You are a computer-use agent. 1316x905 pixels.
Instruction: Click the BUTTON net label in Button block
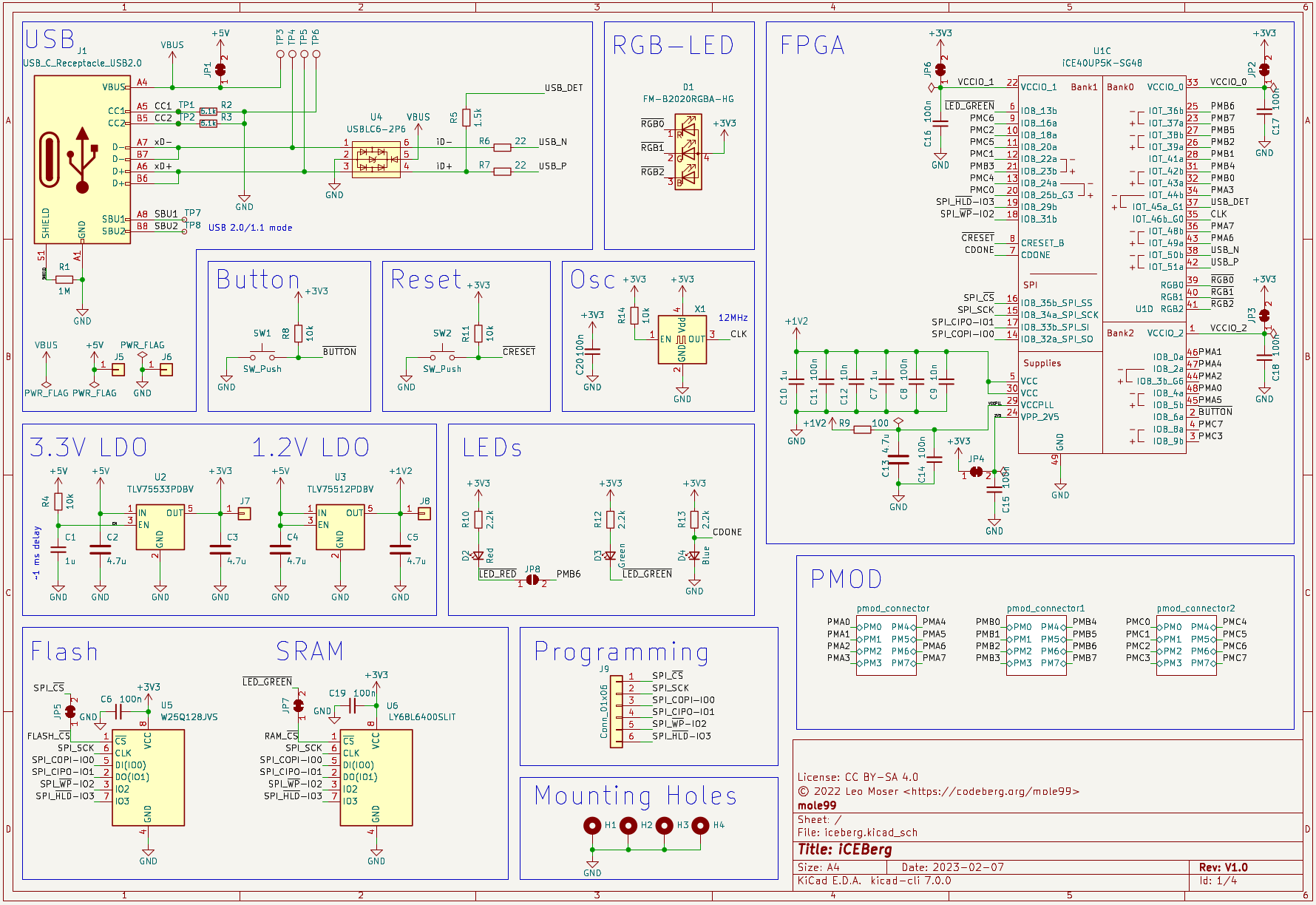339,351
